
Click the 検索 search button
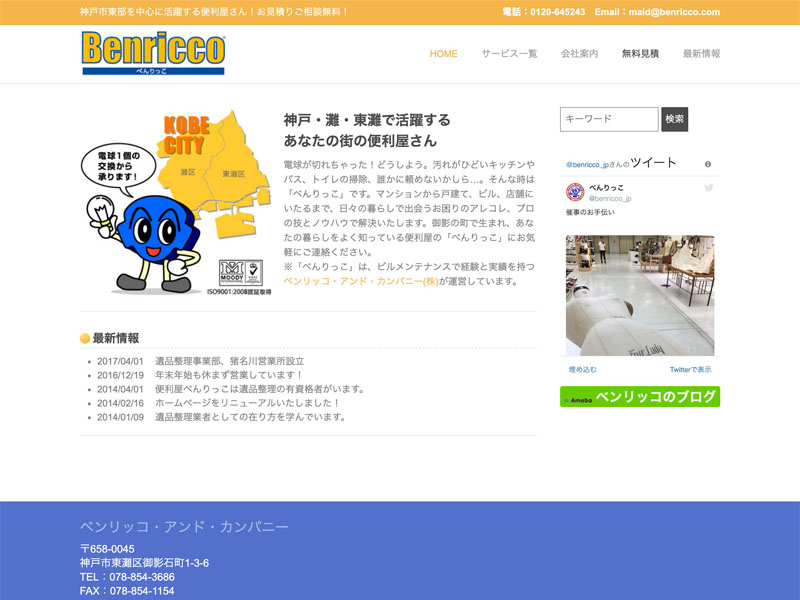[x=674, y=119]
